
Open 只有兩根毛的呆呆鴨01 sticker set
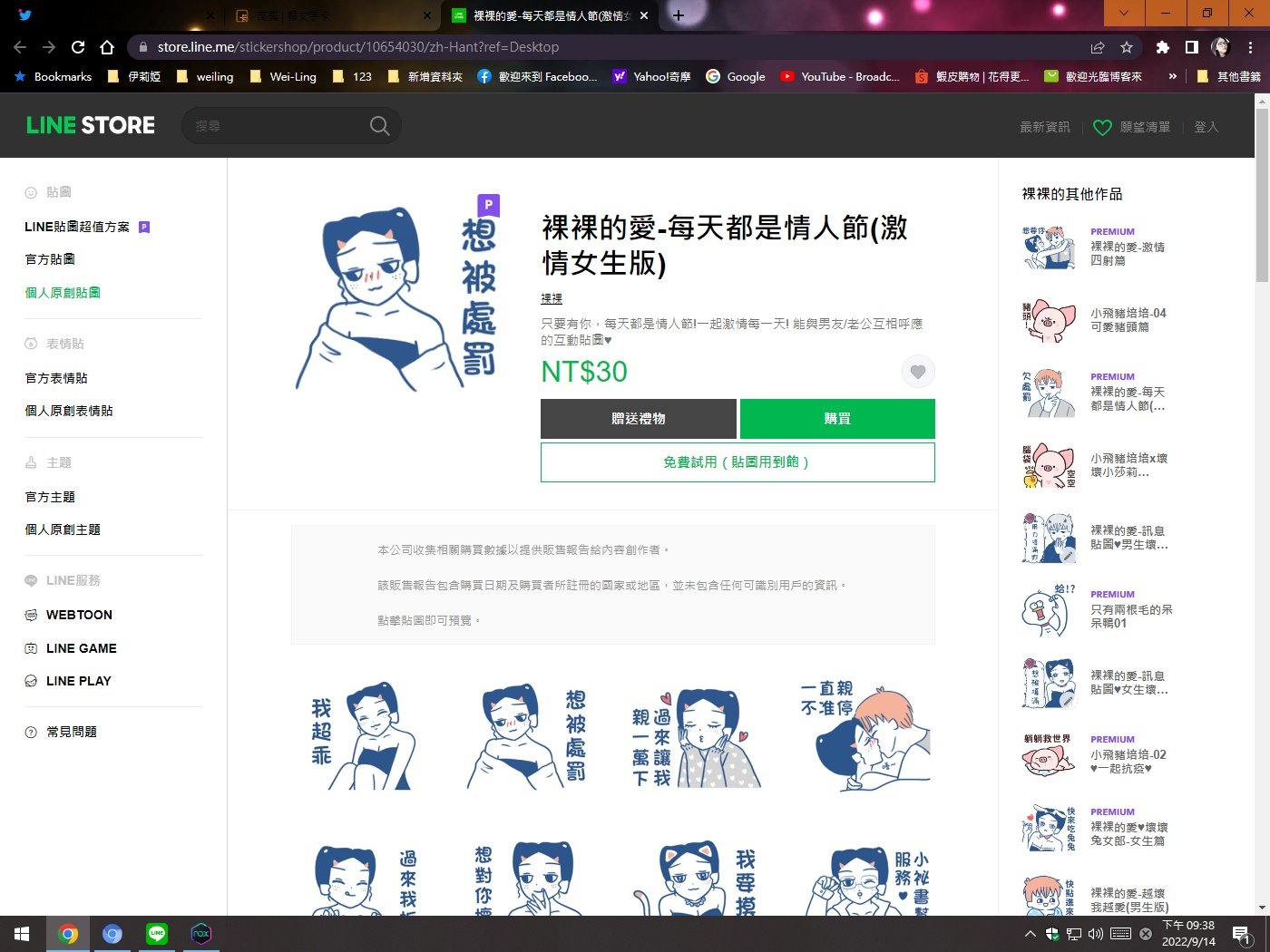(1098, 609)
